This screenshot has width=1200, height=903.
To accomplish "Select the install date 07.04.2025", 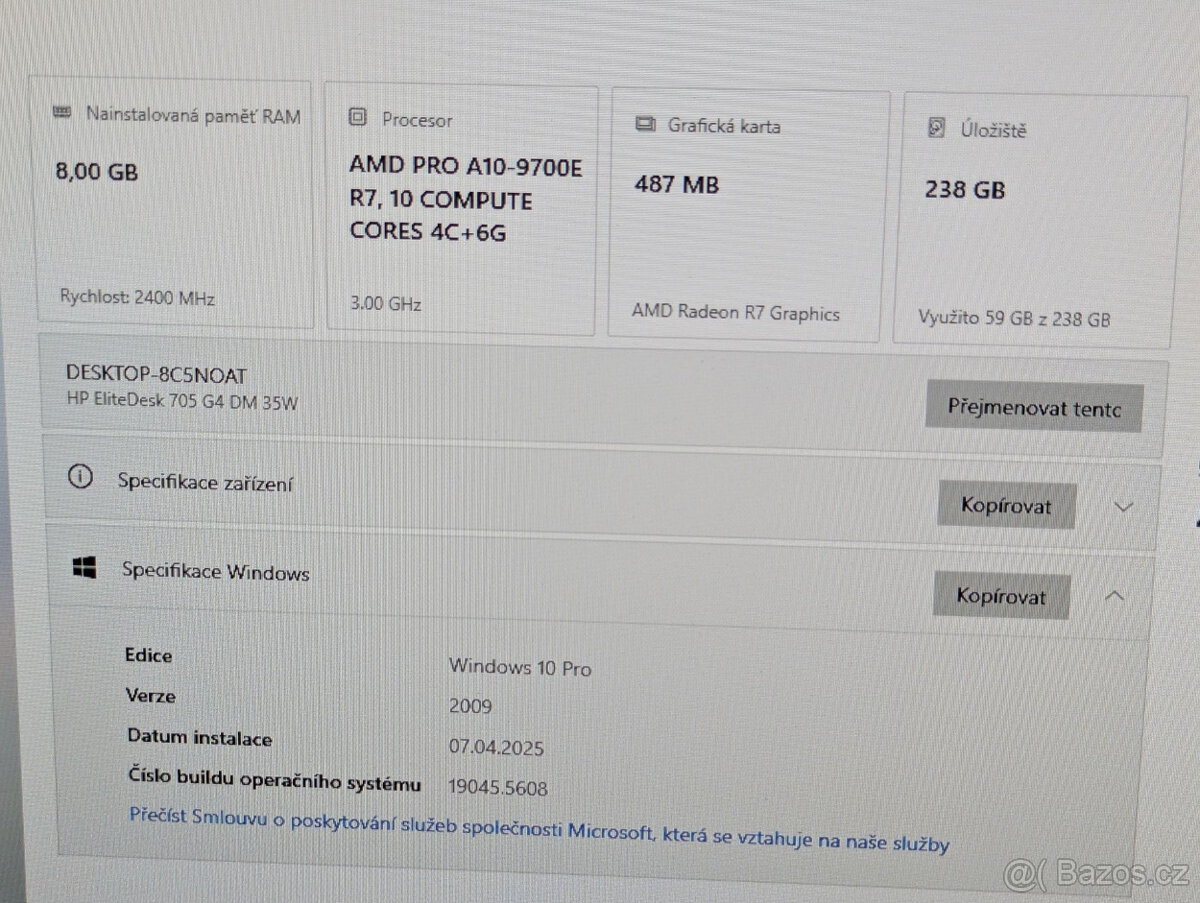I will pos(497,747).
